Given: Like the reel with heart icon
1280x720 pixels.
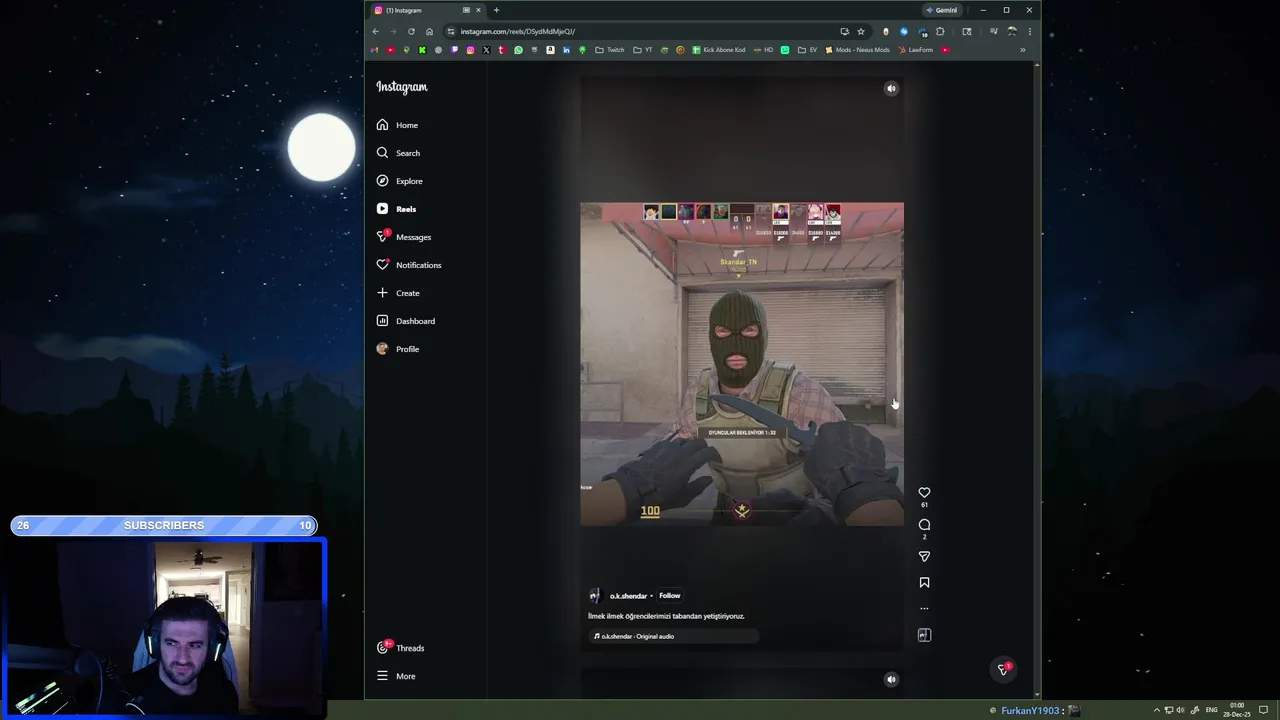Looking at the screenshot, I should [x=924, y=493].
